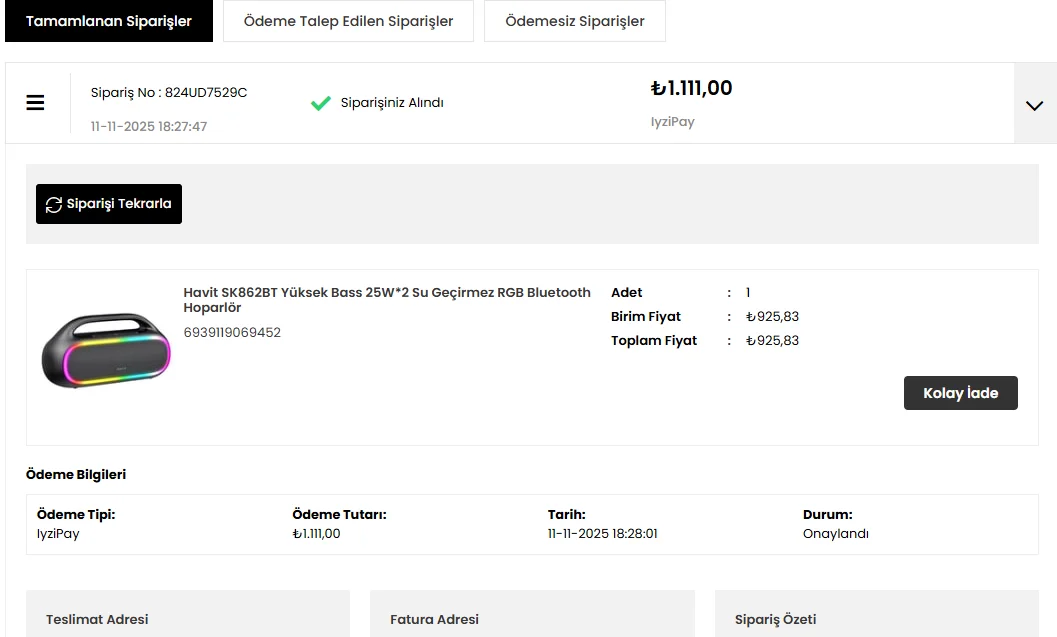Expand the order with the chevron arrow
Image resolution: width=1057 pixels, height=637 pixels.
tap(1034, 105)
